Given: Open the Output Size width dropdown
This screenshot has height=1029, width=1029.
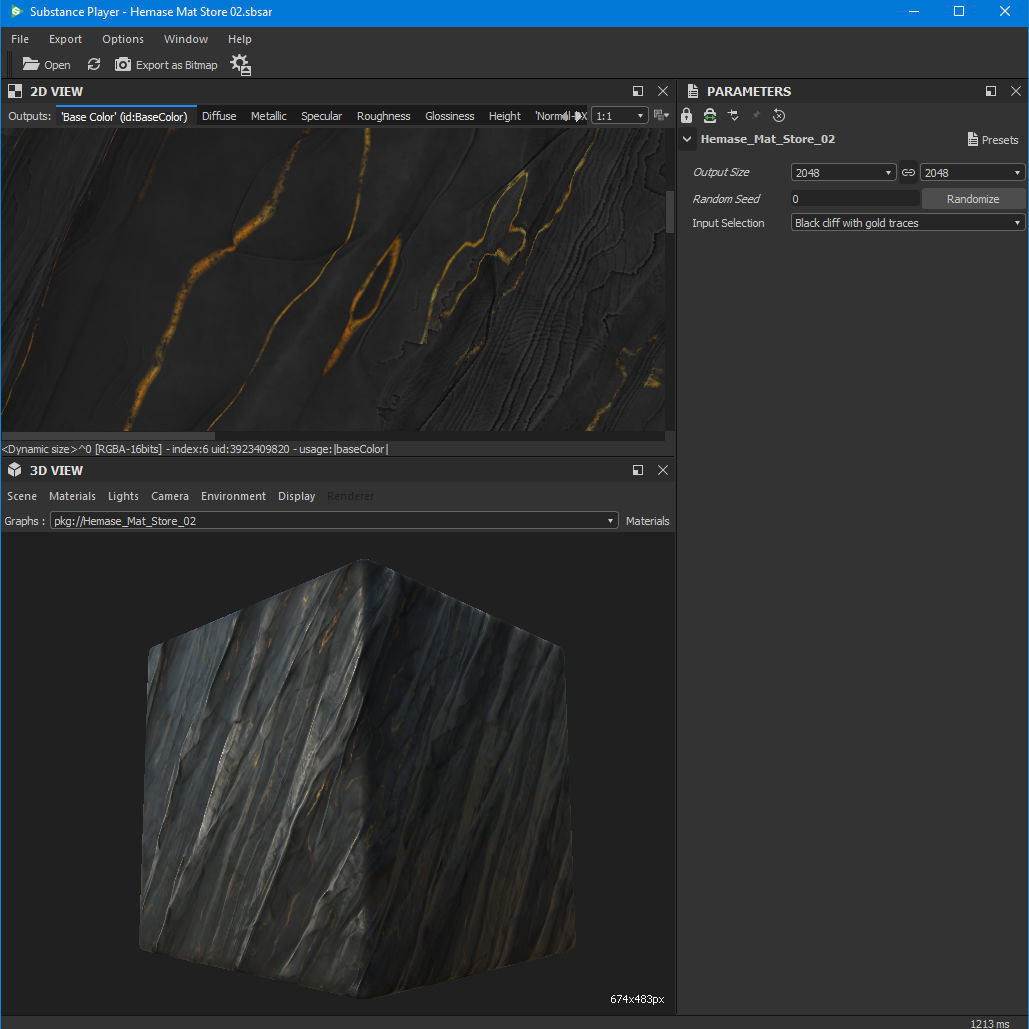Looking at the screenshot, I should [843, 172].
